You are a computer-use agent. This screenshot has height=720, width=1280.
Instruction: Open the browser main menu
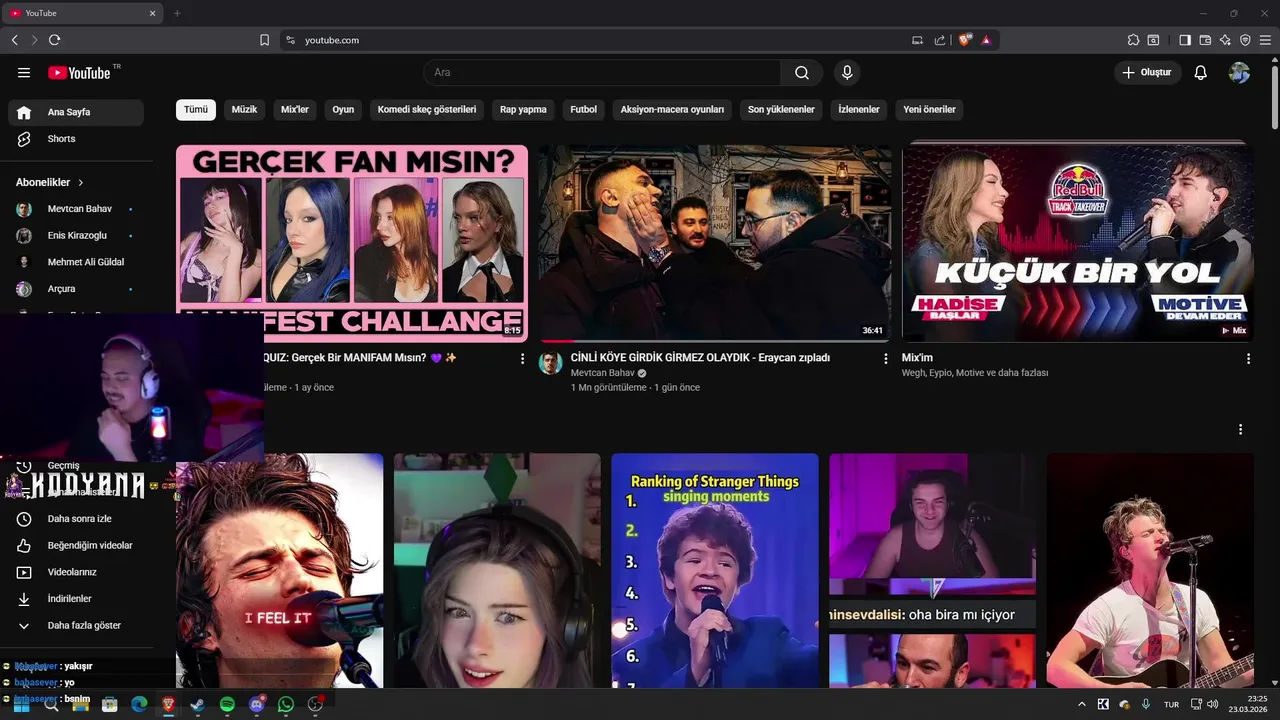coord(1266,40)
